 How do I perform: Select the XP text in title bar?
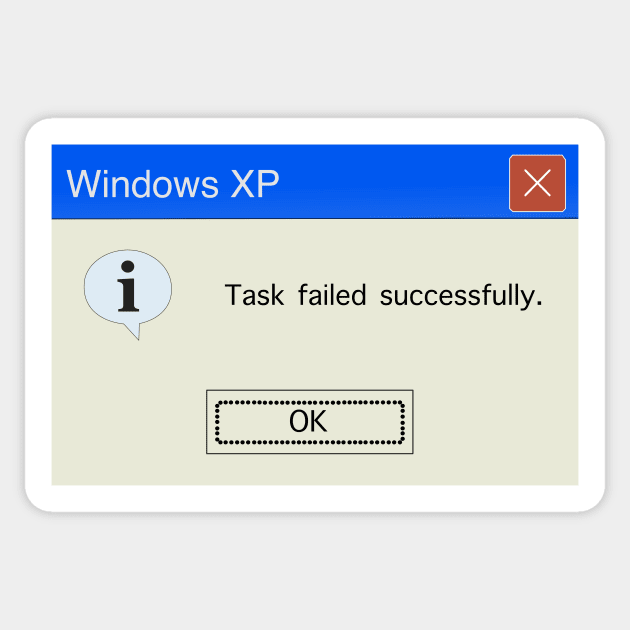(255, 184)
